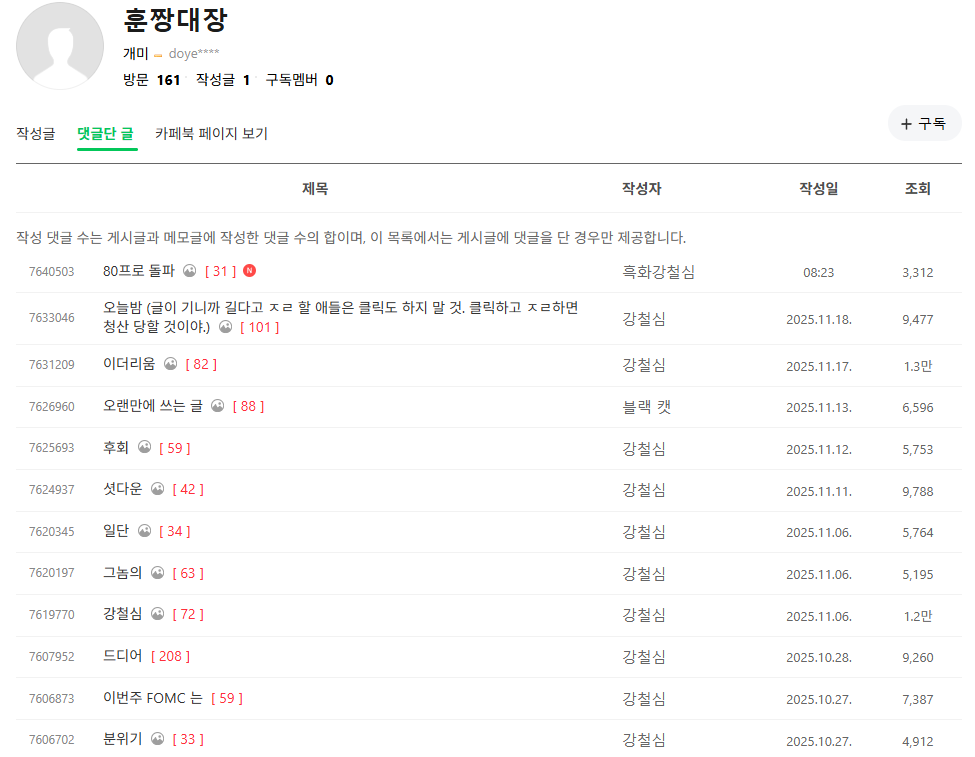
Task: Switch to the 작성글 tab
Action: point(36,133)
